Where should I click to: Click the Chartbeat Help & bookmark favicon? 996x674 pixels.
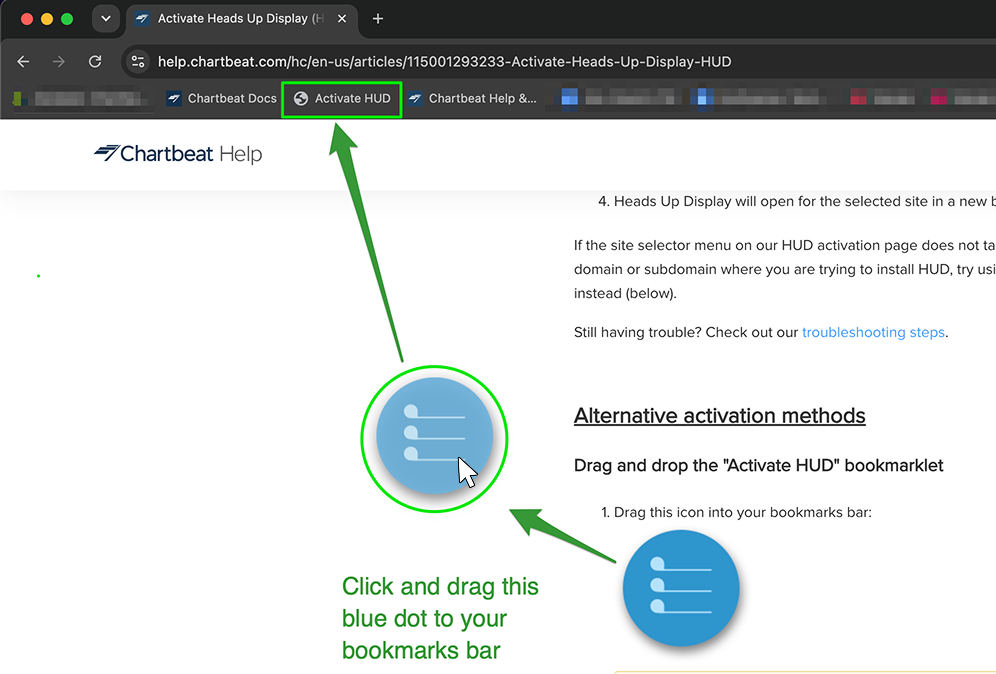pyautogui.click(x=415, y=98)
